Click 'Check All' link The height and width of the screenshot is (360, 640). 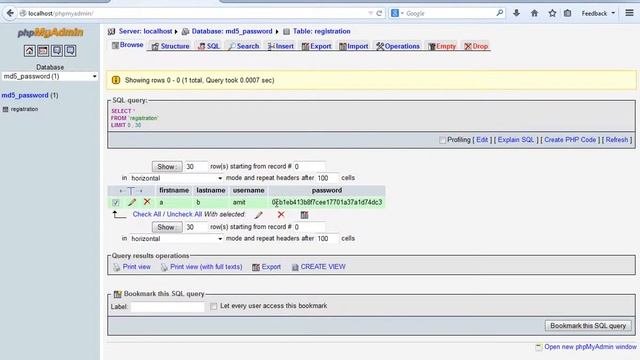point(147,214)
